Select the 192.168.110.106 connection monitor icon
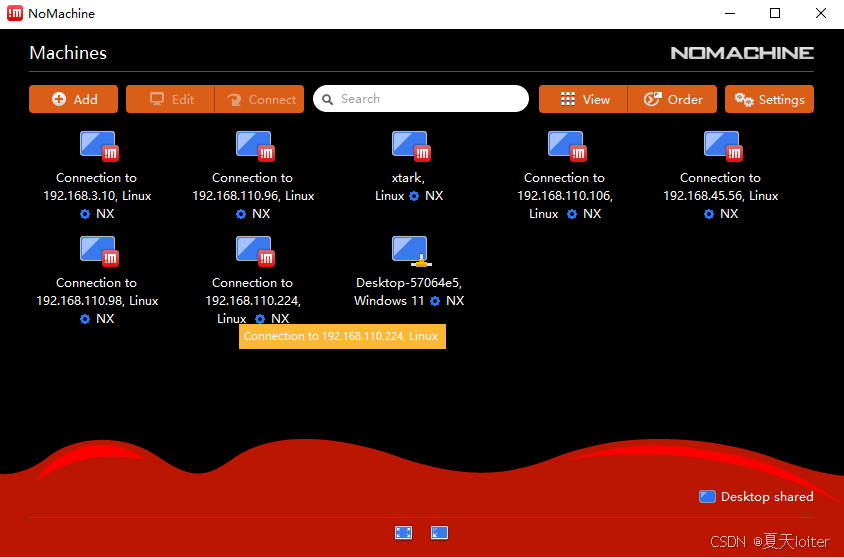844x558 pixels. (567, 146)
